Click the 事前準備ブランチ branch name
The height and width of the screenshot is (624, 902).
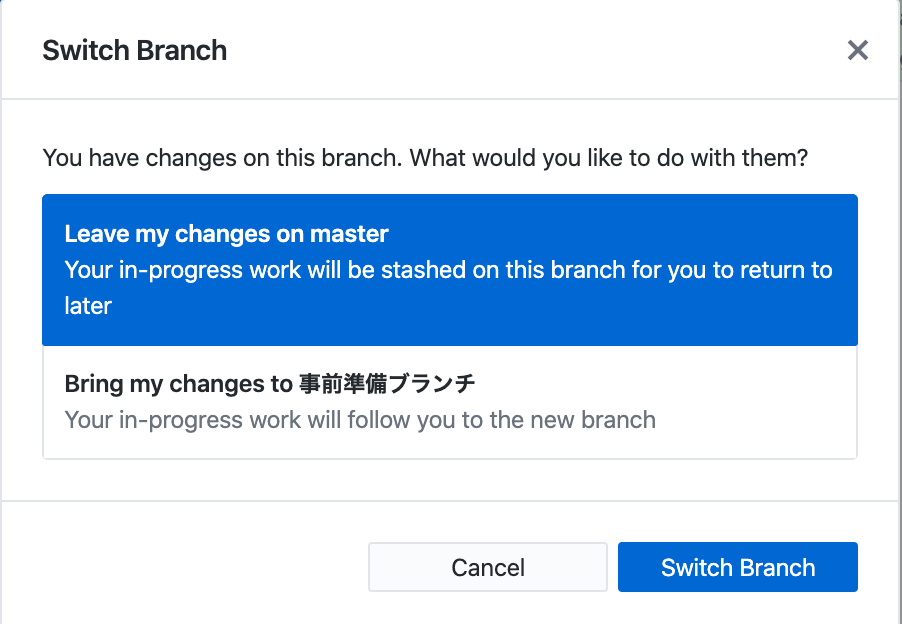[x=386, y=384]
